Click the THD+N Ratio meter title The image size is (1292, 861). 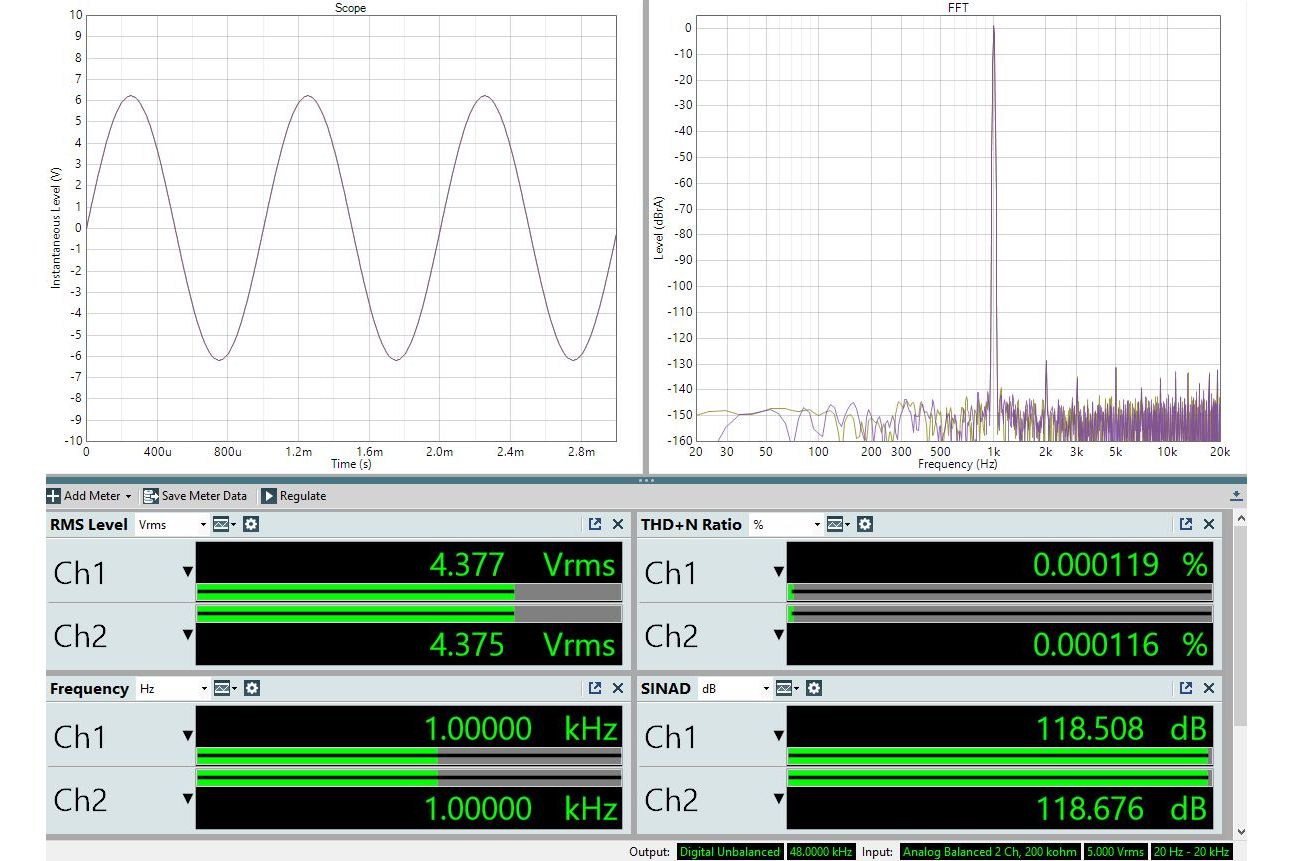pos(691,524)
